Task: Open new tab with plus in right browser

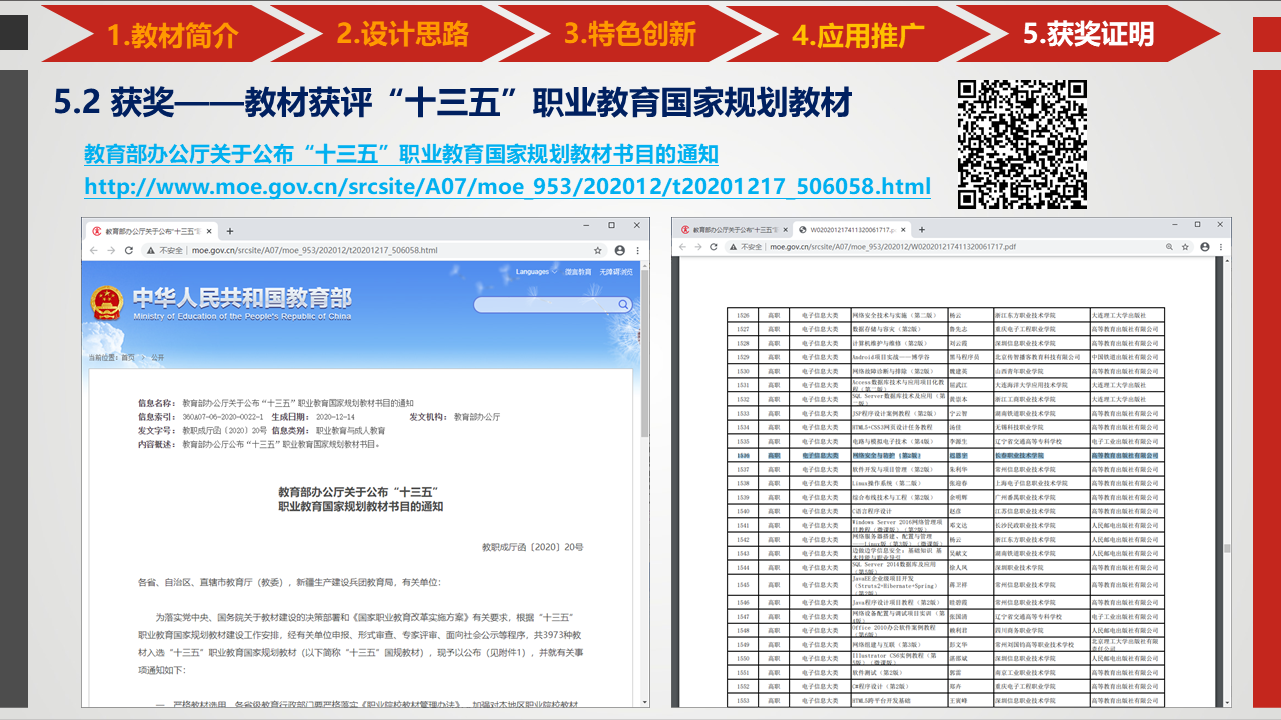Action: tap(921, 229)
